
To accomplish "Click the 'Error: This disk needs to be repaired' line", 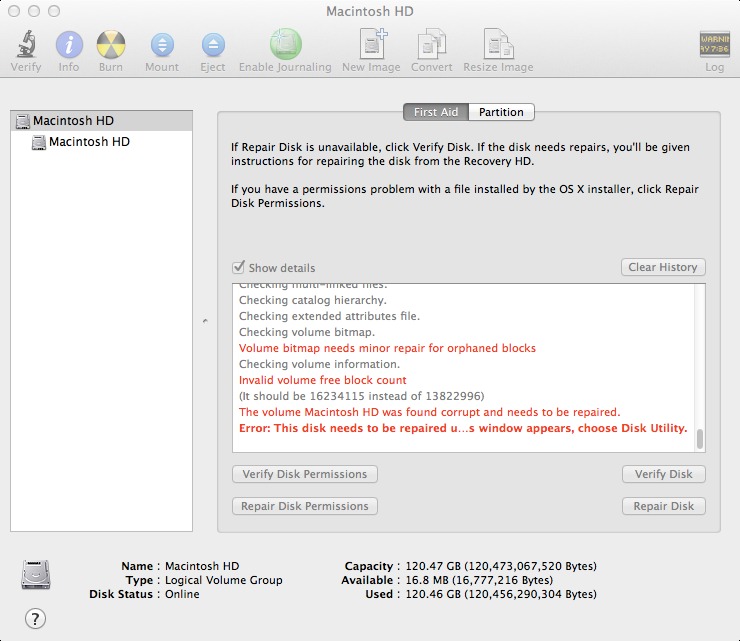I will click(463, 428).
